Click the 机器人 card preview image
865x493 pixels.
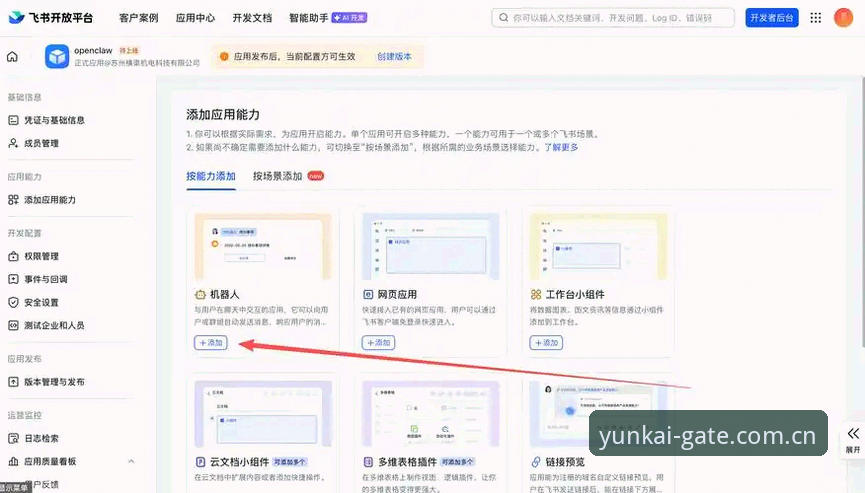pyautogui.click(x=263, y=246)
